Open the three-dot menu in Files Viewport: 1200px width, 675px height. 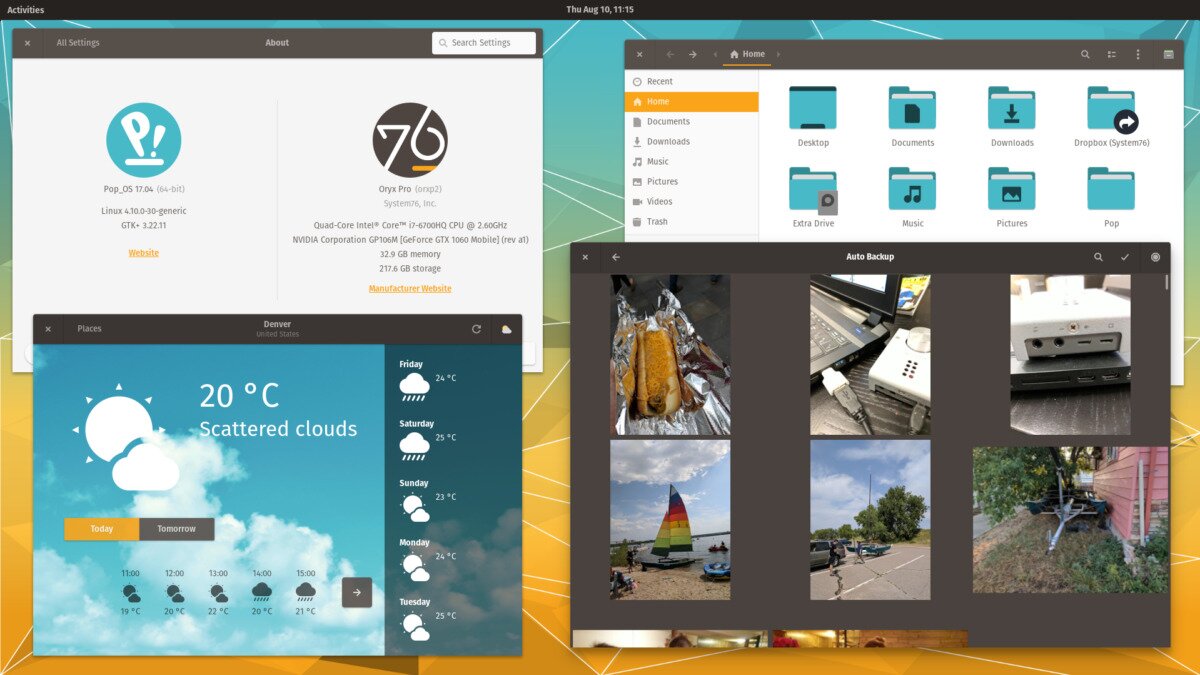pos(1137,54)
